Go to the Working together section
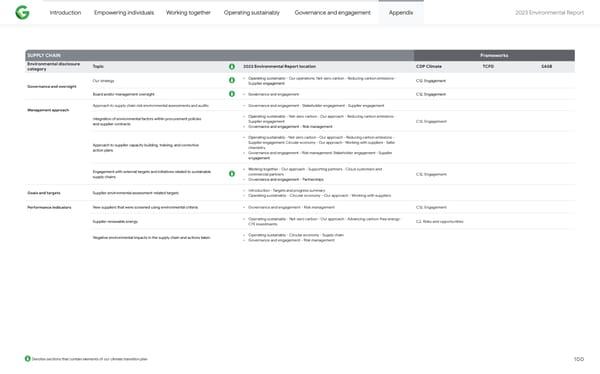 click(188, 13)
